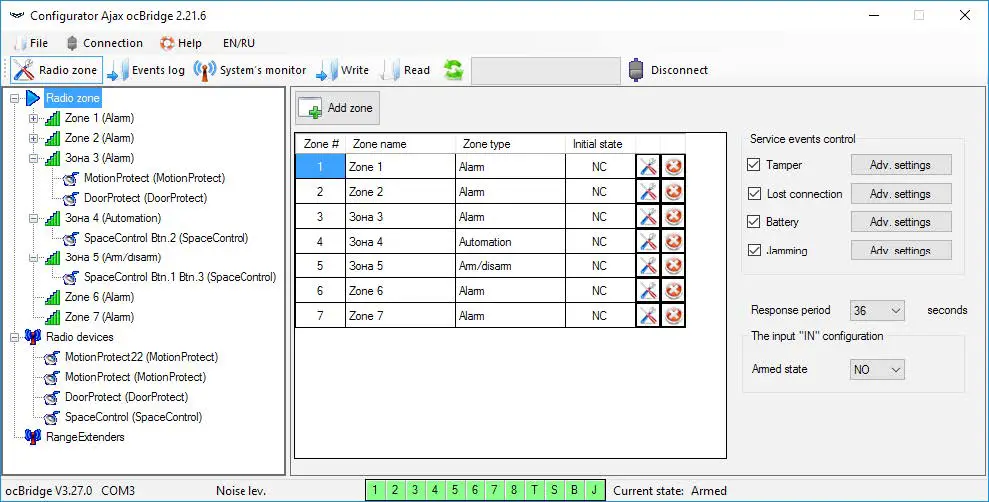
Task: Open the Radio zone toolbar button
Action: point(56,70)
